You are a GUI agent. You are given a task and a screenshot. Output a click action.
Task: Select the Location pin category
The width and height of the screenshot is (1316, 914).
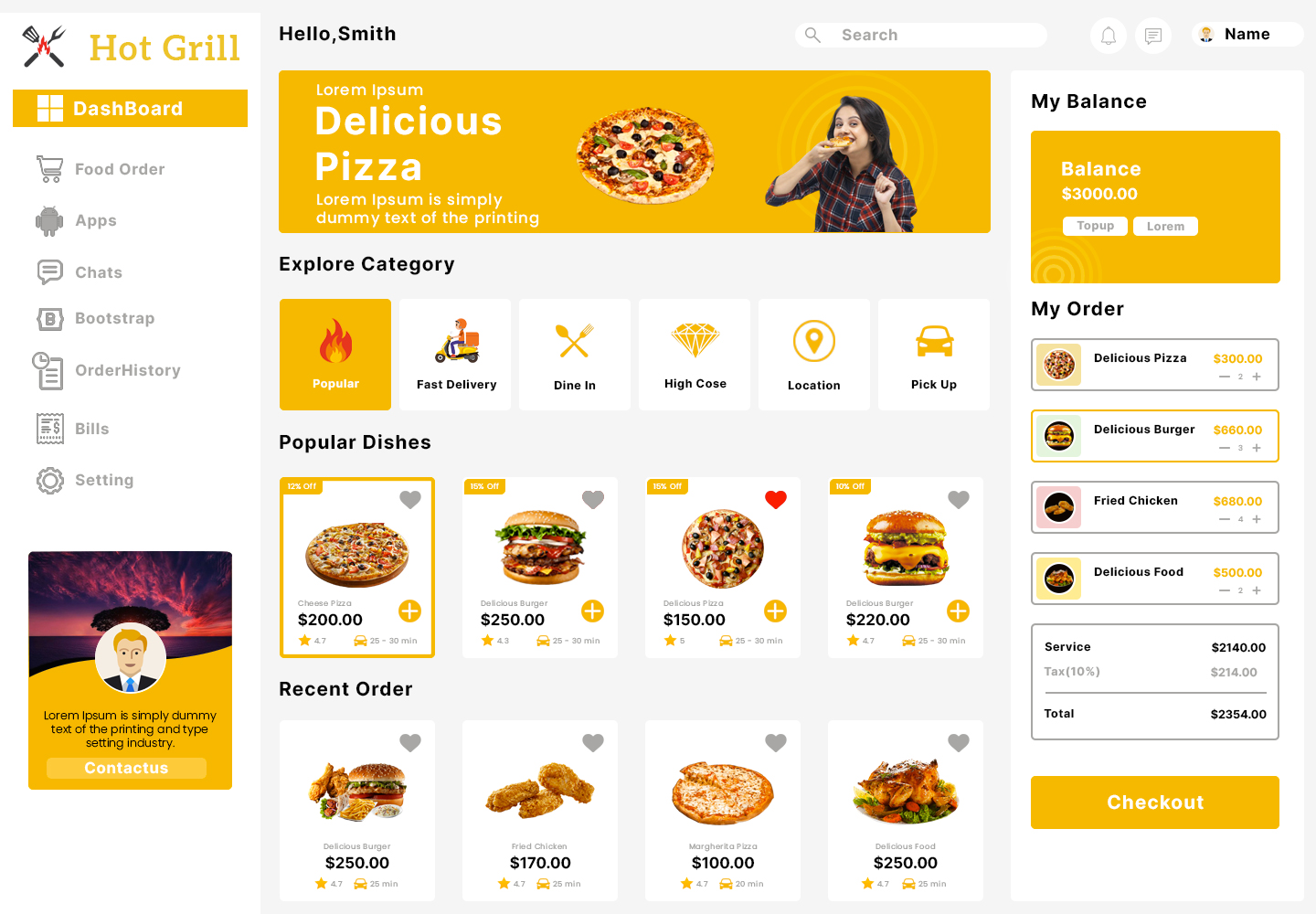[814, 355]
